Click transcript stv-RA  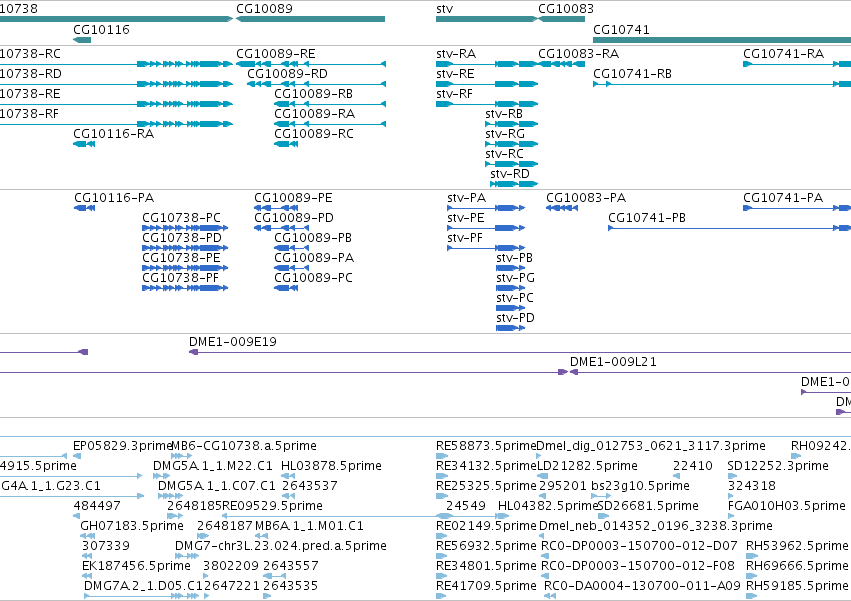click(x=487, y=64)
